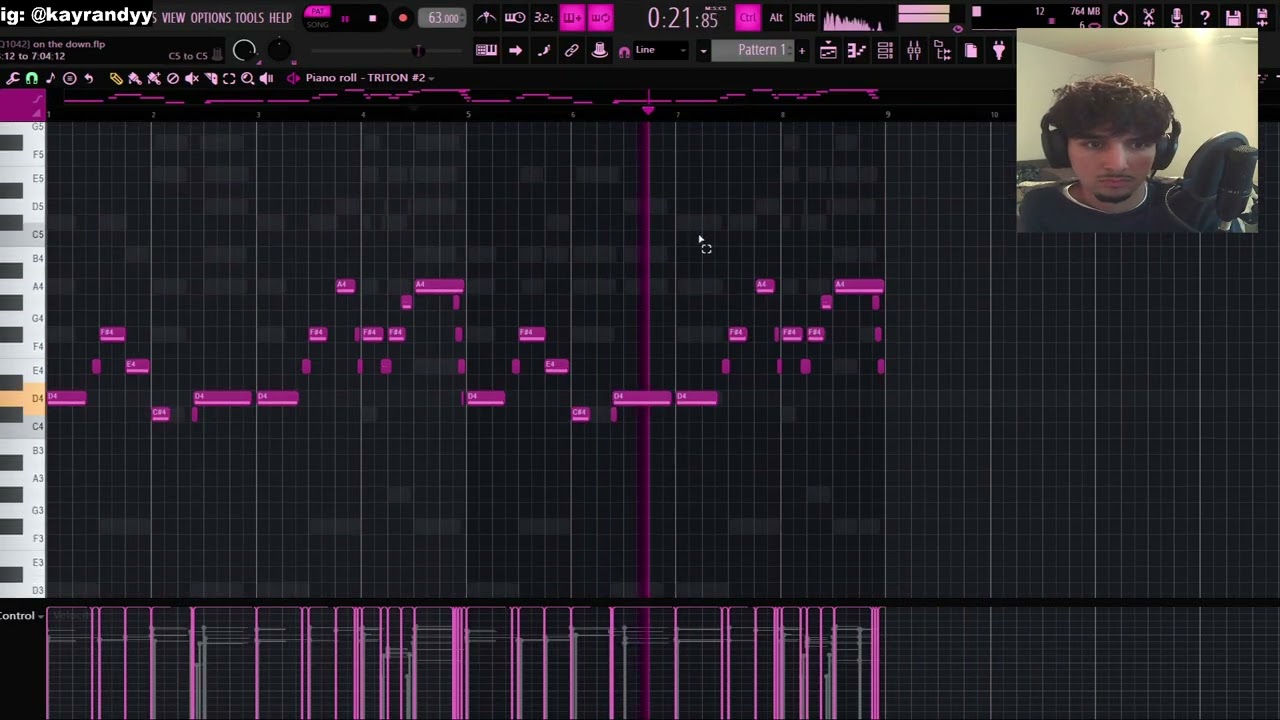Open the Mixer

pyautogui.click(x=914, y=51)
